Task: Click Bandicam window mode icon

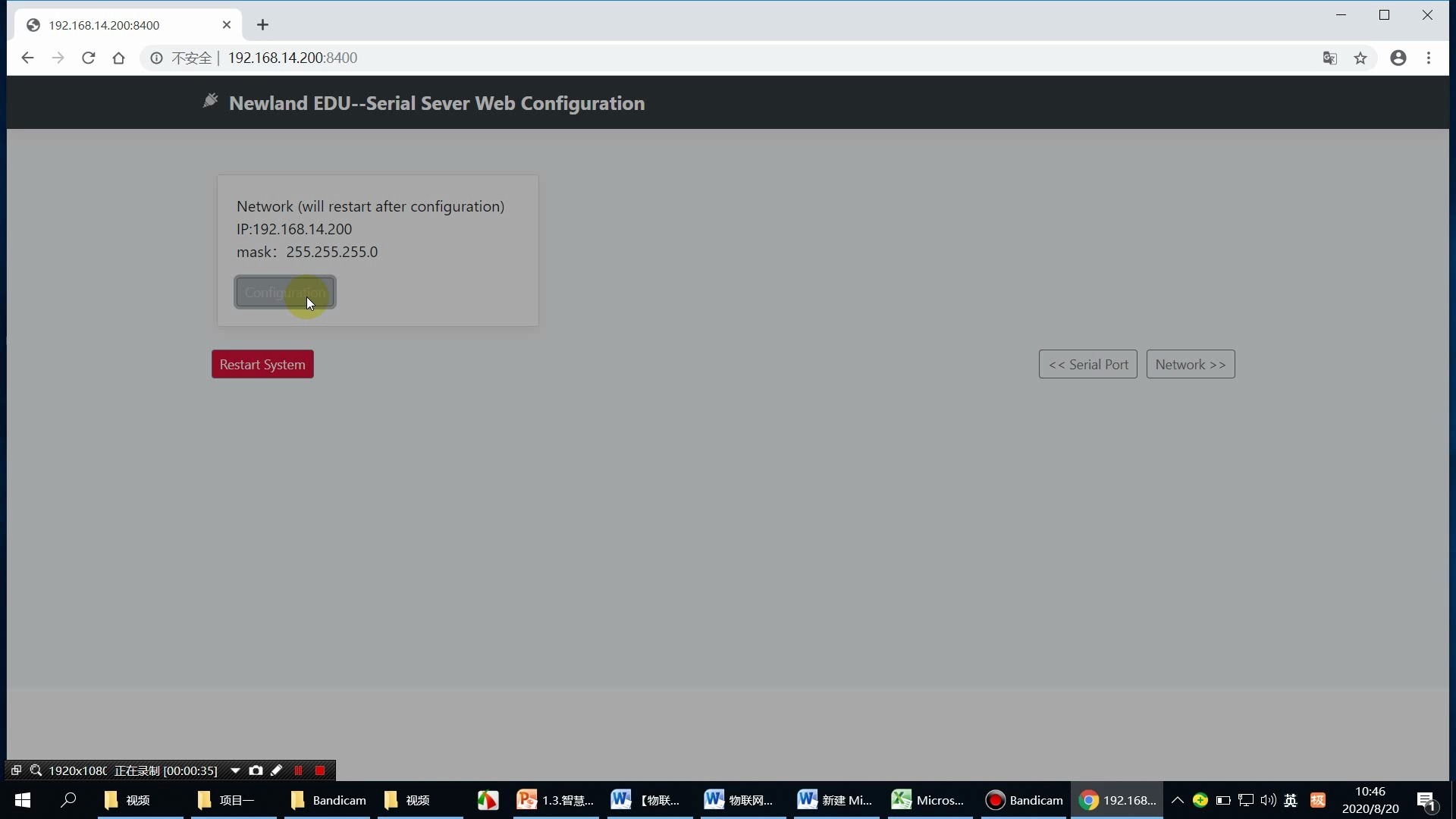Action: pos(16,770)
